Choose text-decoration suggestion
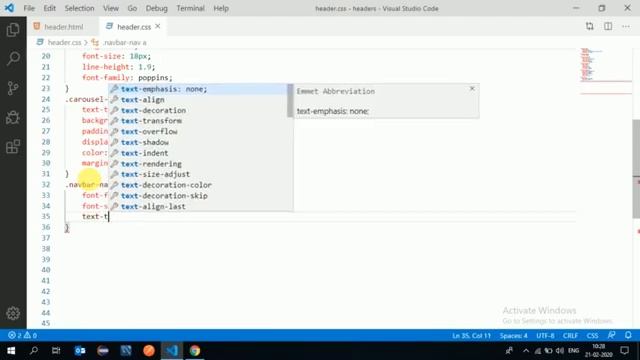 (198, 110)
